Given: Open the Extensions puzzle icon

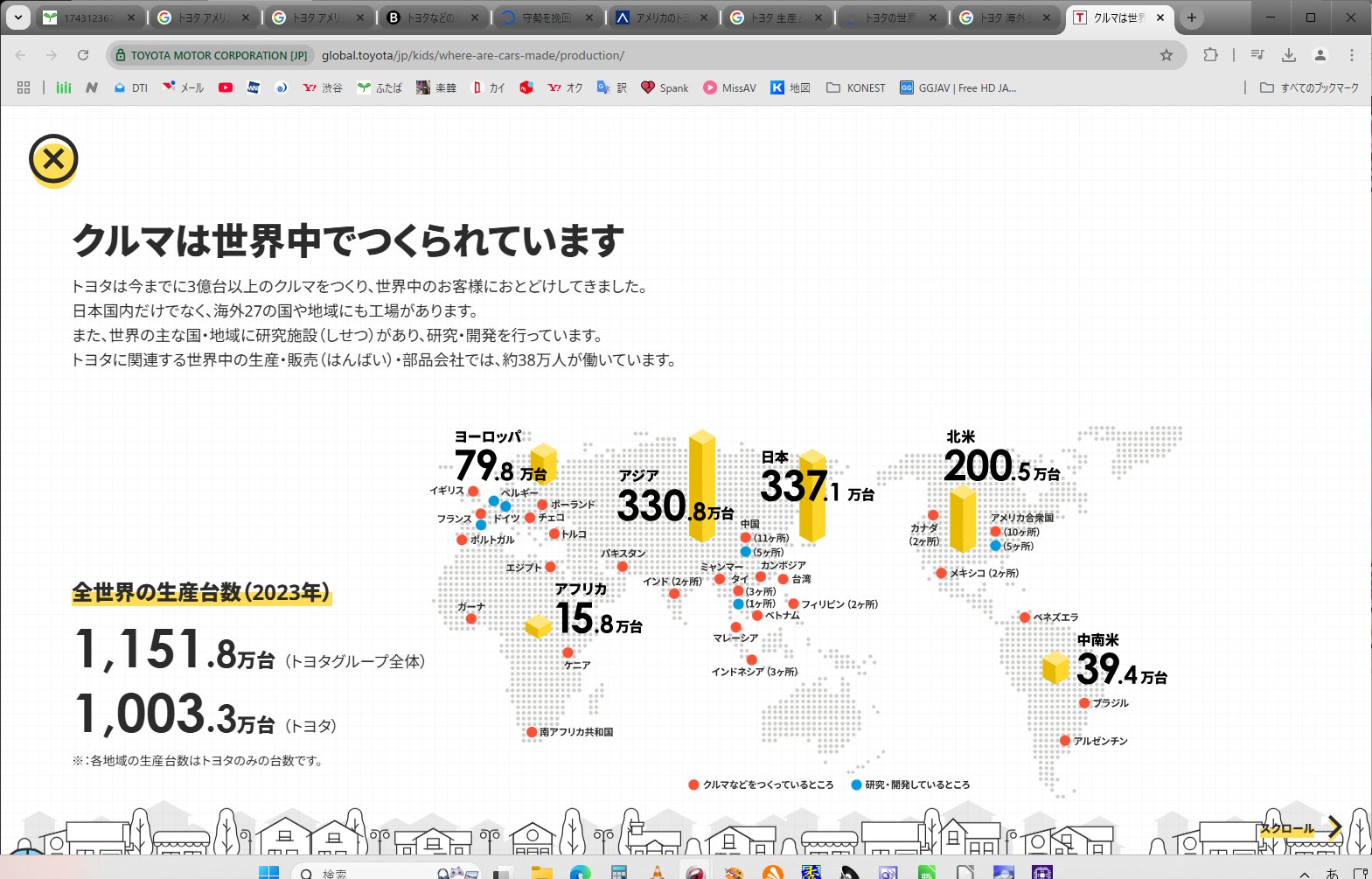Looking at the screenshot, I should (x=1210, y=55).
